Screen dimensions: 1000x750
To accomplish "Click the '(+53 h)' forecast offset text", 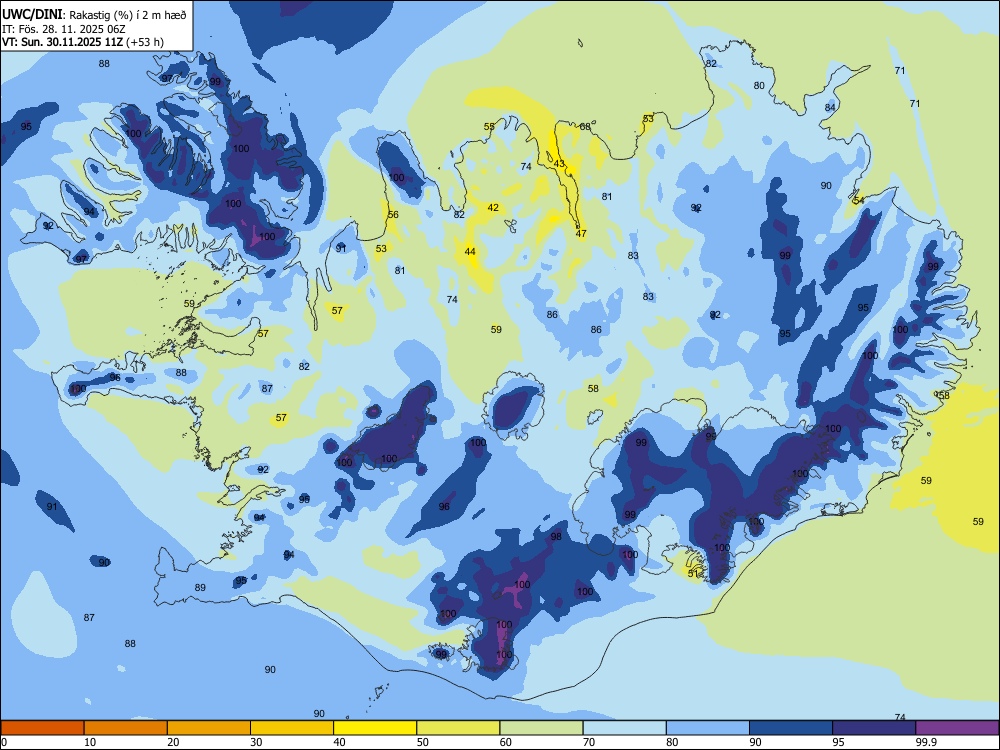I will pos(145,42).
